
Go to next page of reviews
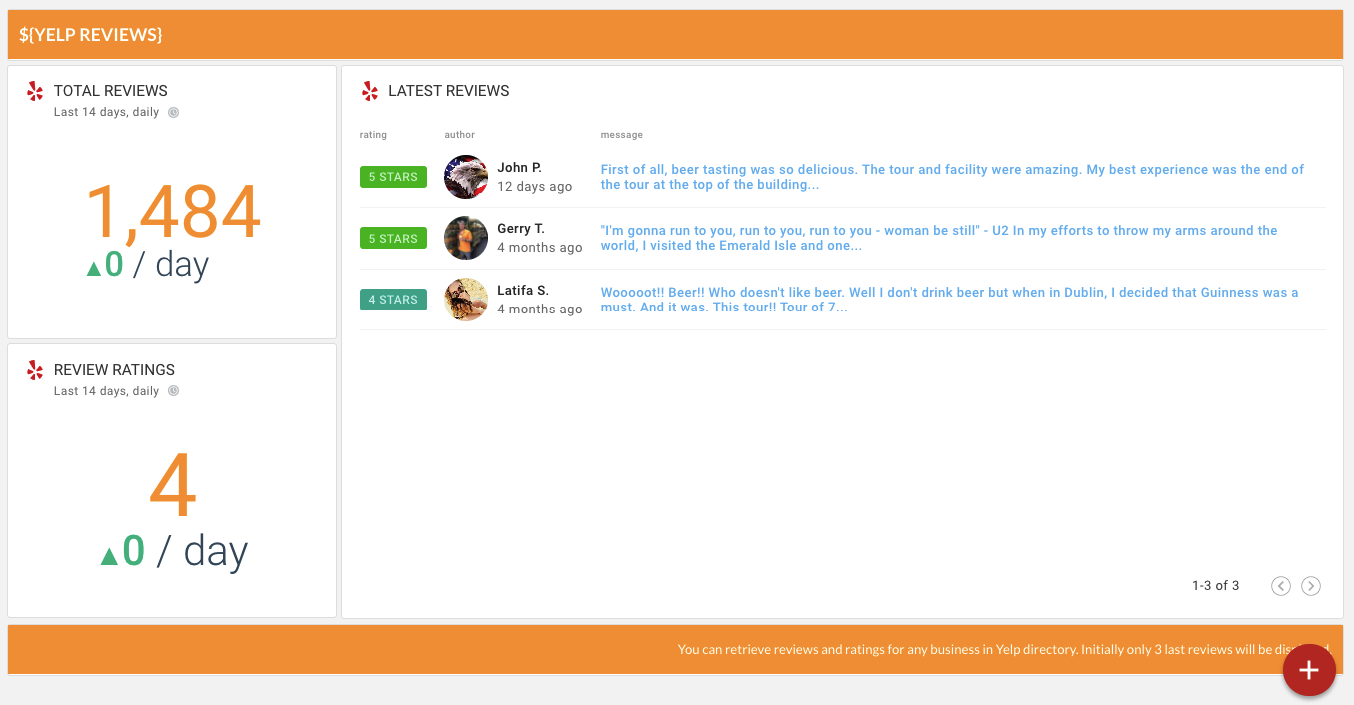click(x=1311, y=586)
